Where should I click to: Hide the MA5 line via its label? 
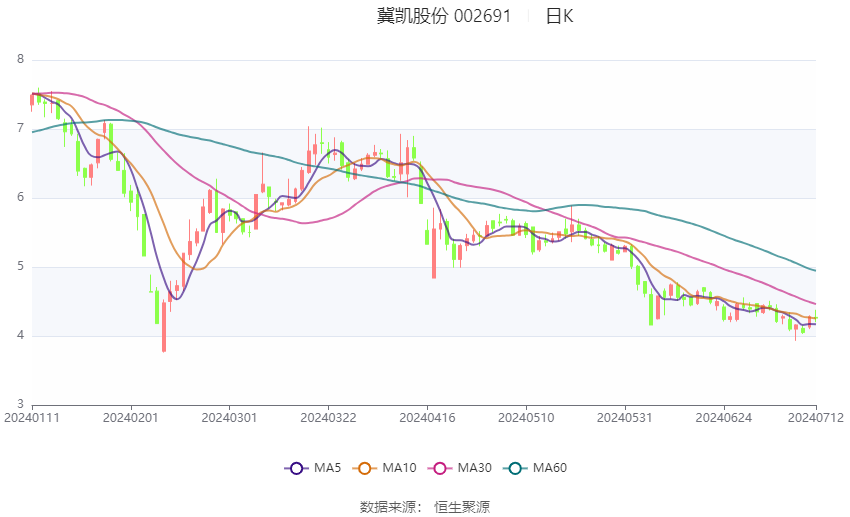(327, 468)
